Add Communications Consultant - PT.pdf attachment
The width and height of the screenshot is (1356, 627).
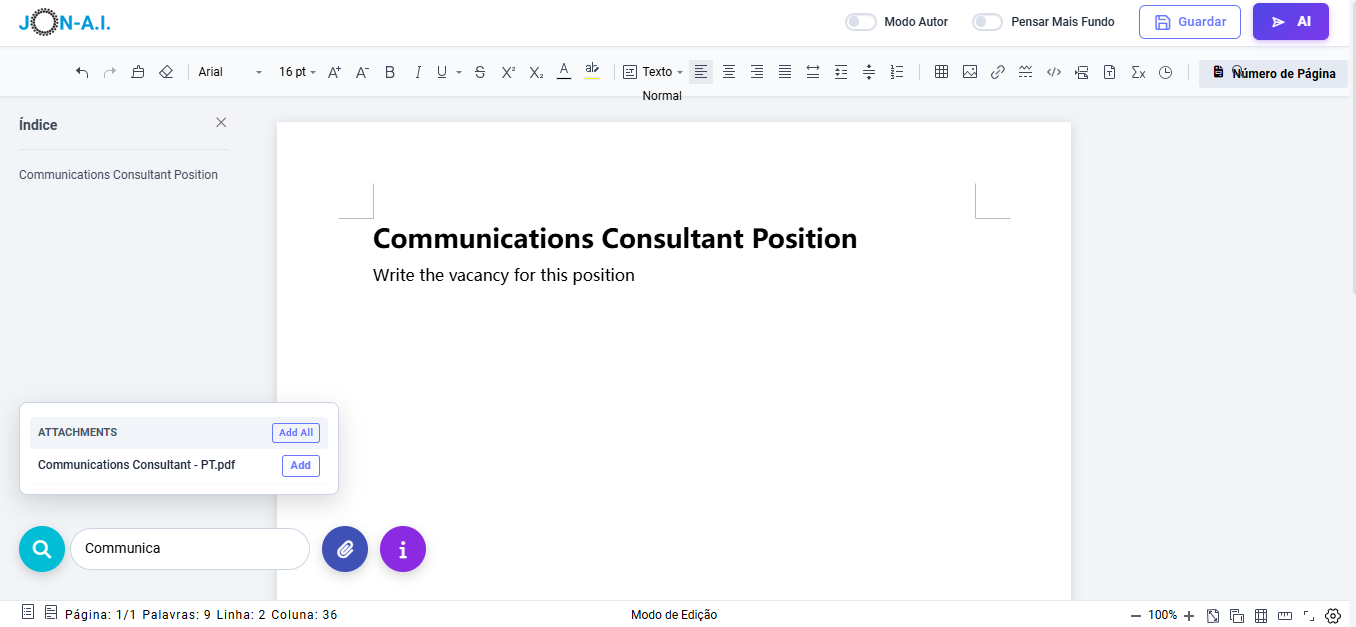tap(301, 465)
